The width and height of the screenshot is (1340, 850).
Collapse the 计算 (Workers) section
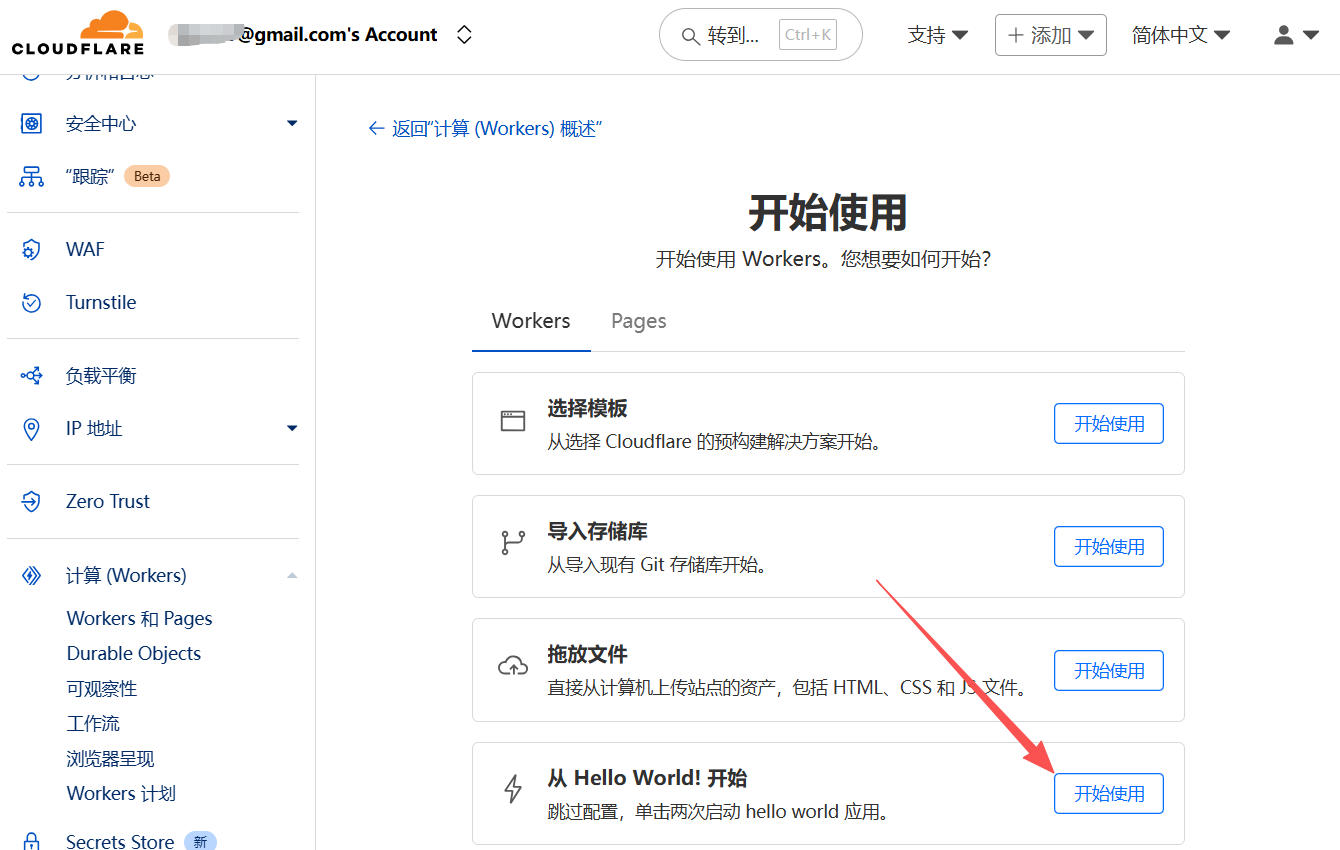tap(292, 576)
